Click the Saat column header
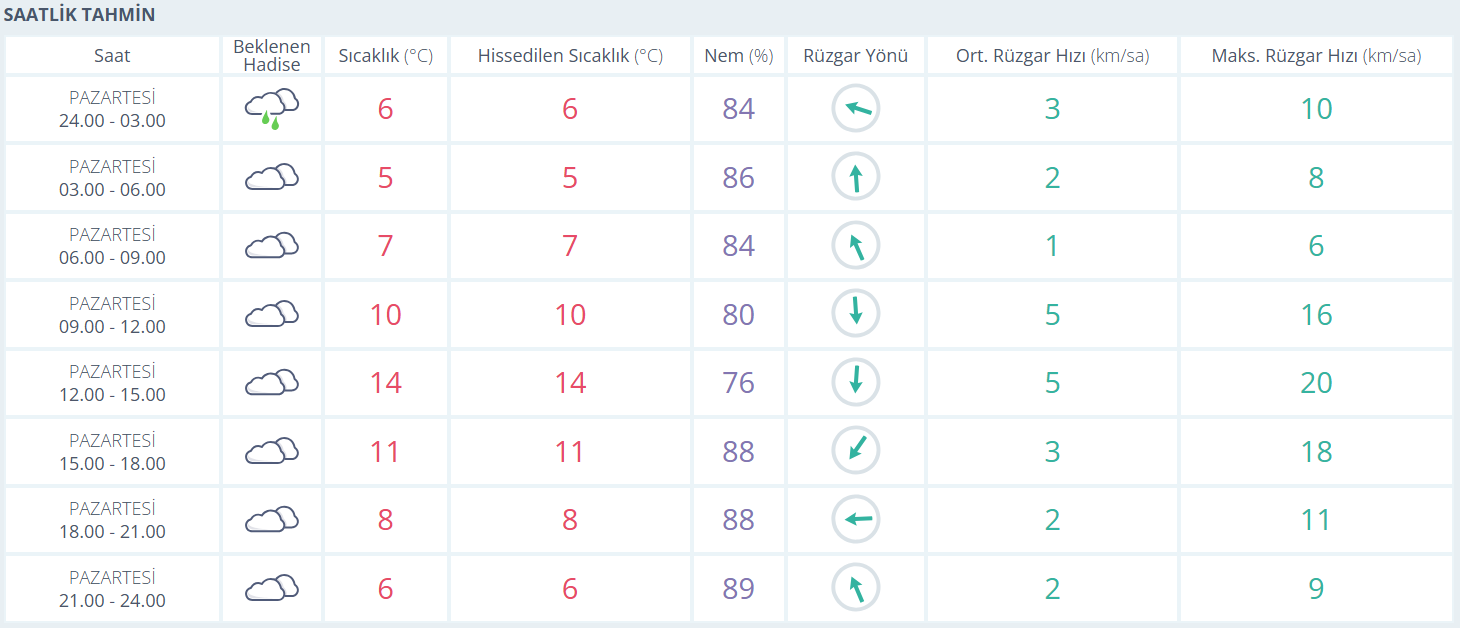1460x628 pixels. [x=112, y=56]
